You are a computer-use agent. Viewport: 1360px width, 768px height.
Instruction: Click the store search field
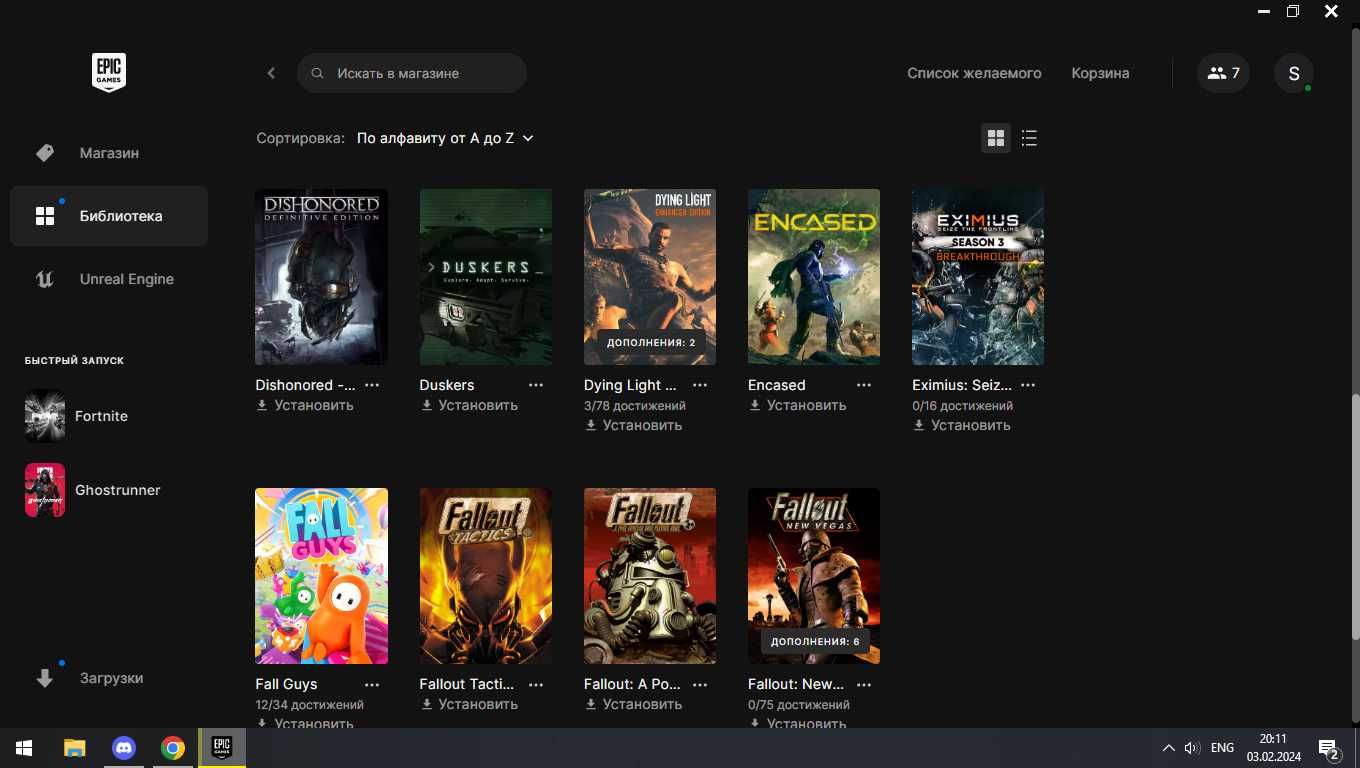pyautogui.click(x=412, y=73)
